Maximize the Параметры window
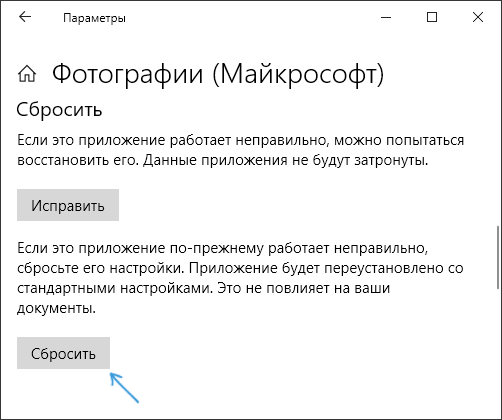The height and width of the screenshot is (420, 502). [x=432, y=17]
